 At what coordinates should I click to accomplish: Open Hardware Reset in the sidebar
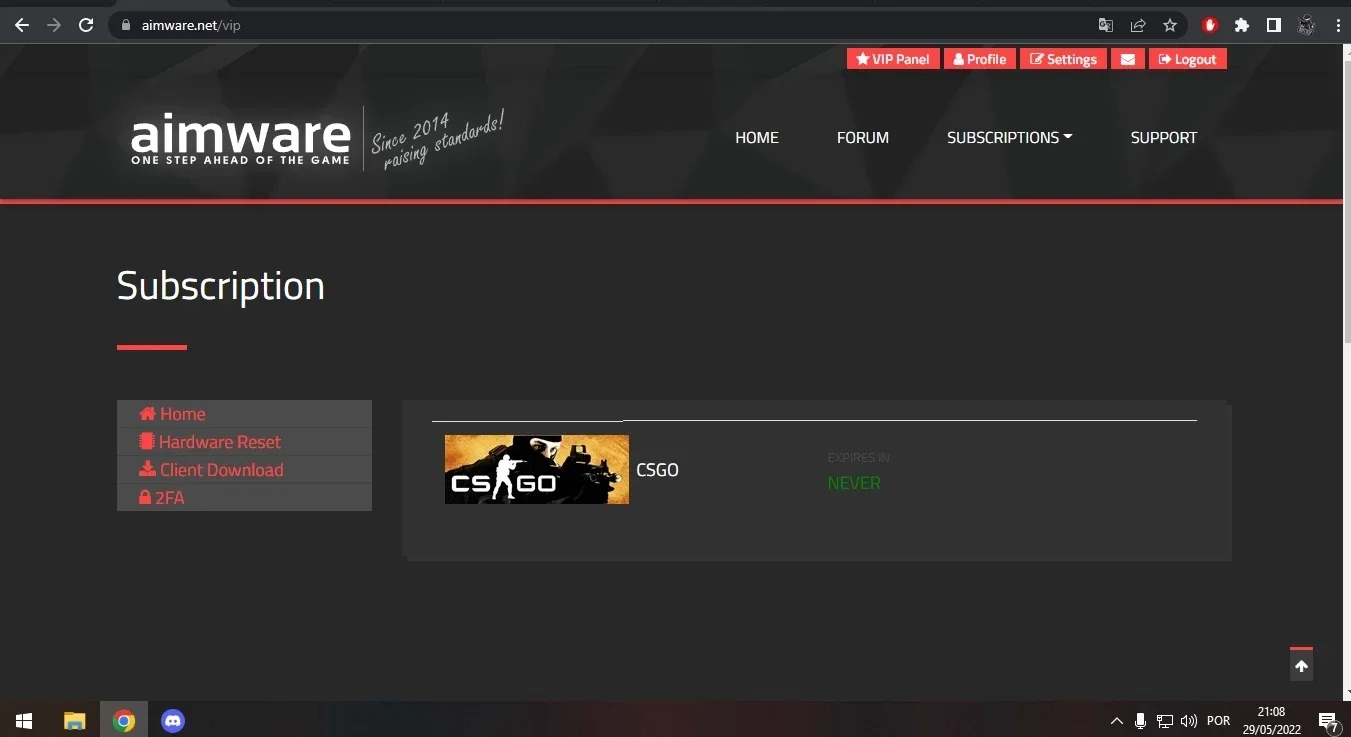tap(244, 442)
